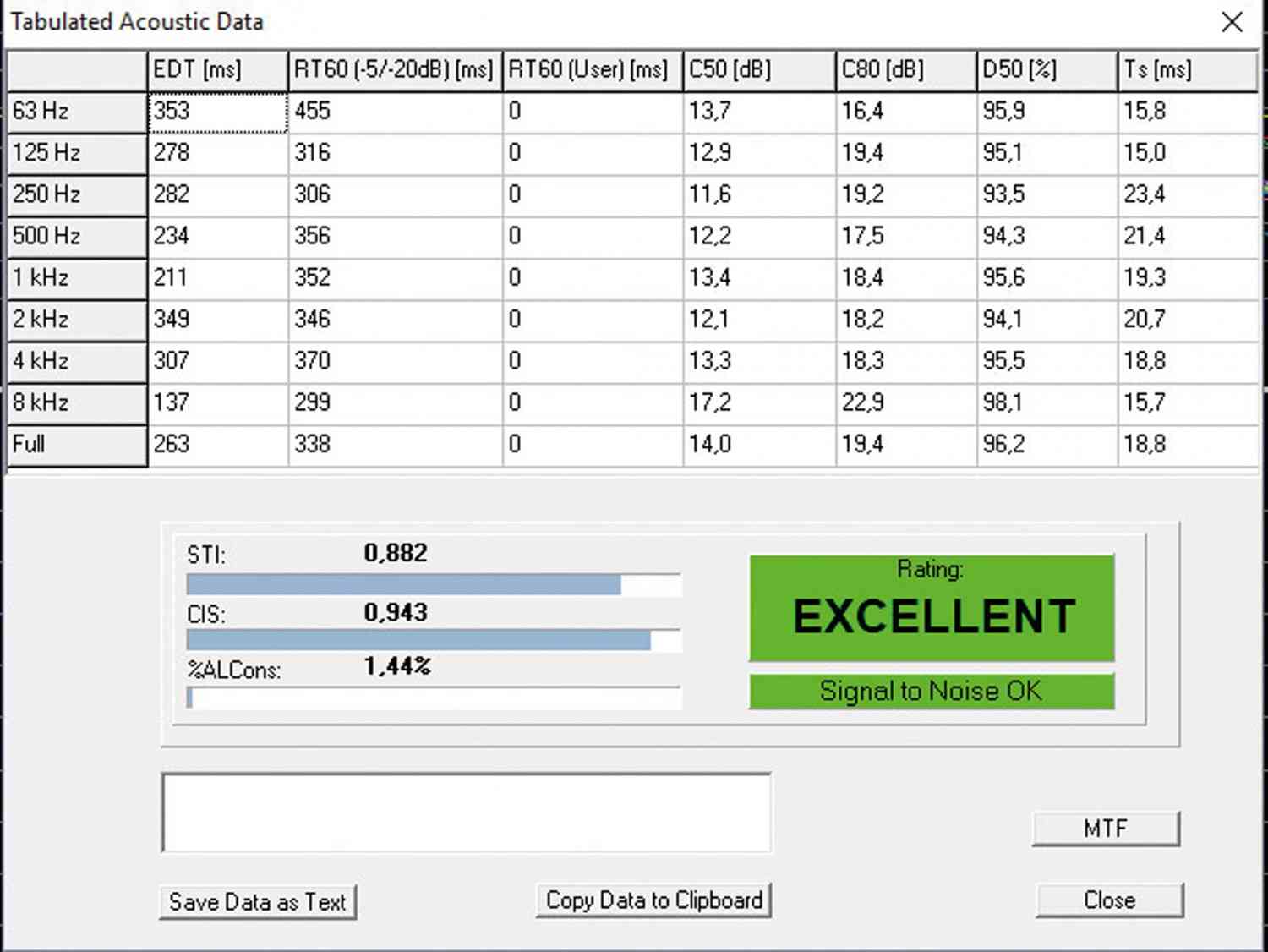Click EDT cell 211 in 1 kHz row
The height and width of the screenshot is (952, 1268).
[x=218, y=278]
